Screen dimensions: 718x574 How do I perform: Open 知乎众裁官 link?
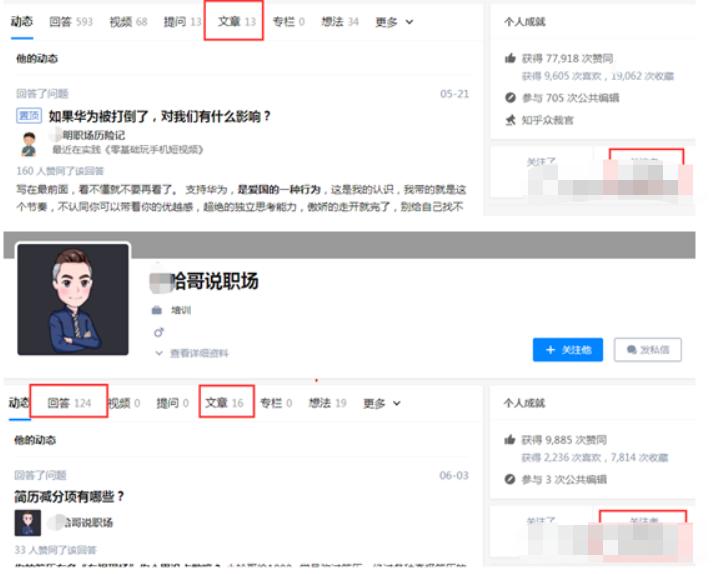[x=548, y=120]
